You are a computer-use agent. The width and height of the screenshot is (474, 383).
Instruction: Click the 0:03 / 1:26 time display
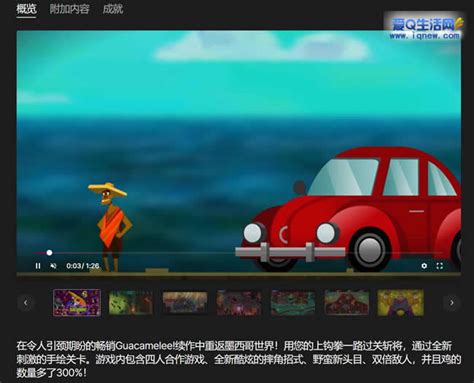click(x=83, y=266)
